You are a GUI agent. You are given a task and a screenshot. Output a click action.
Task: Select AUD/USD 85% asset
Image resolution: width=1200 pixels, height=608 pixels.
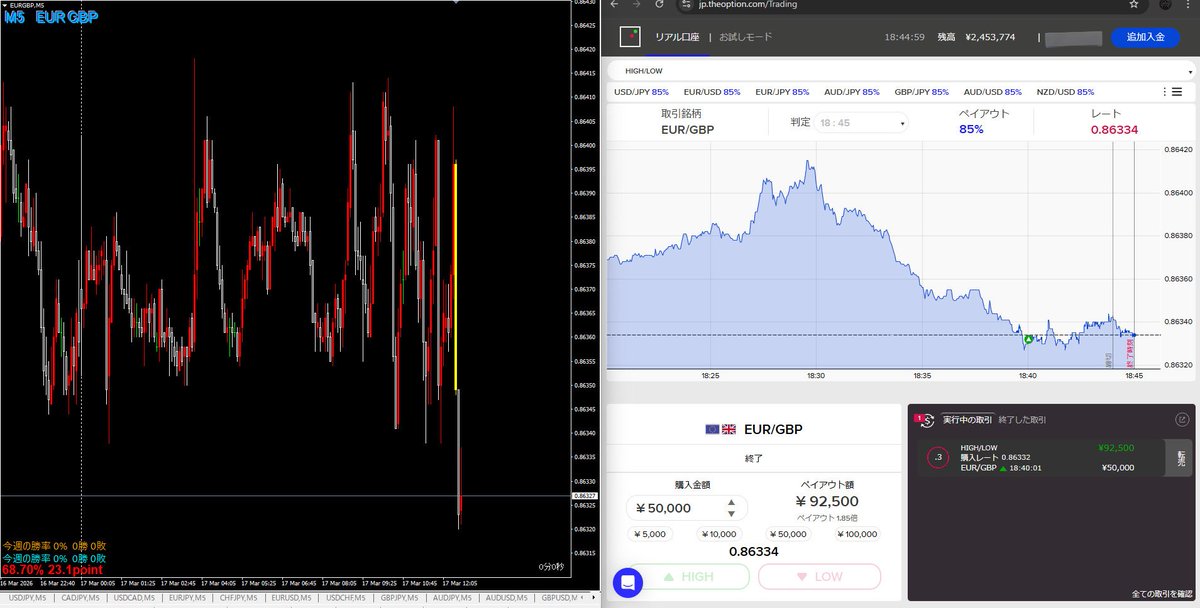click(x=993, y=92)
